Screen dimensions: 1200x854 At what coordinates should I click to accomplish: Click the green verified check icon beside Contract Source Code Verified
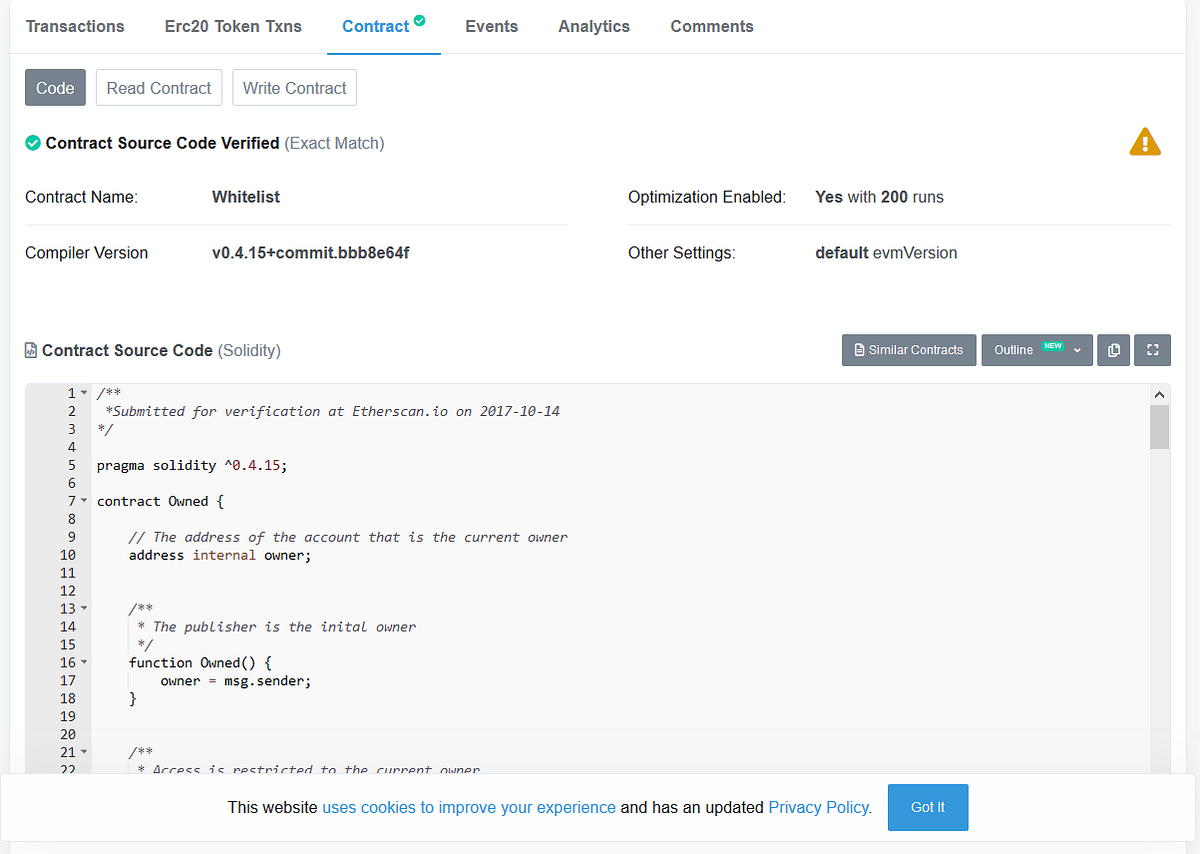(x=33, y=143)
